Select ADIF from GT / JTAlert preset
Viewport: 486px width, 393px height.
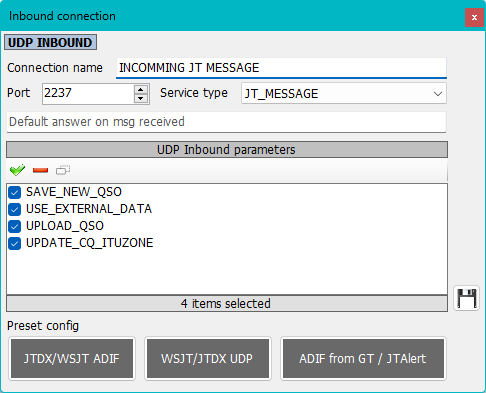(x=363, y=359)
